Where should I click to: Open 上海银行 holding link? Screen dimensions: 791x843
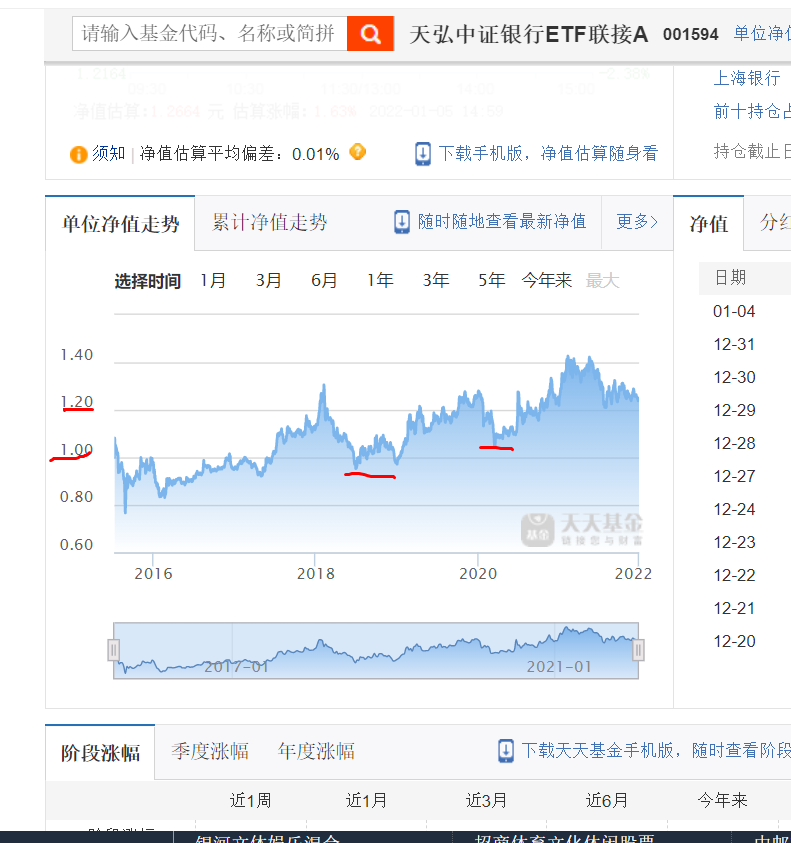746,78
